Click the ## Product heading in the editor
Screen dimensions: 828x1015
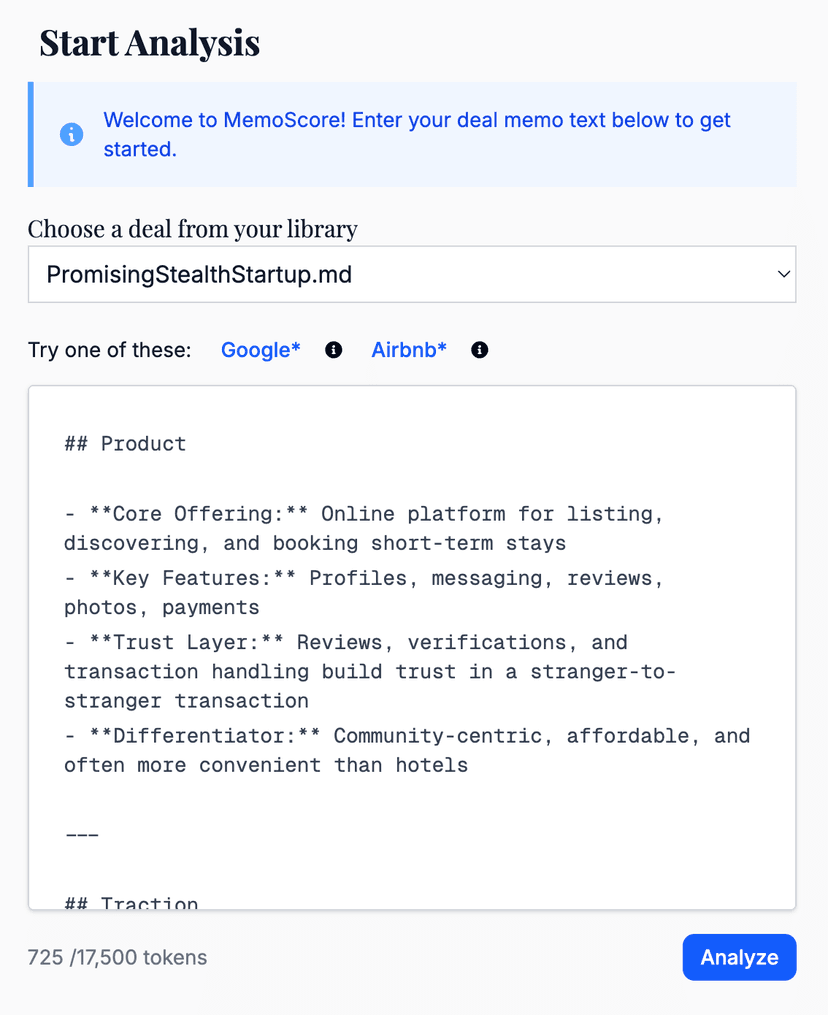coord(124,443)
